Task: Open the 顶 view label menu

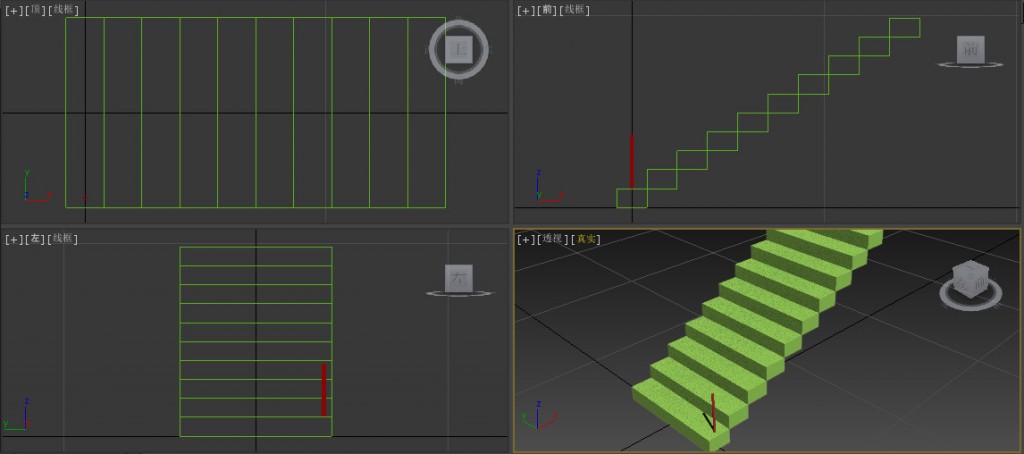Action: click(35, 10)
